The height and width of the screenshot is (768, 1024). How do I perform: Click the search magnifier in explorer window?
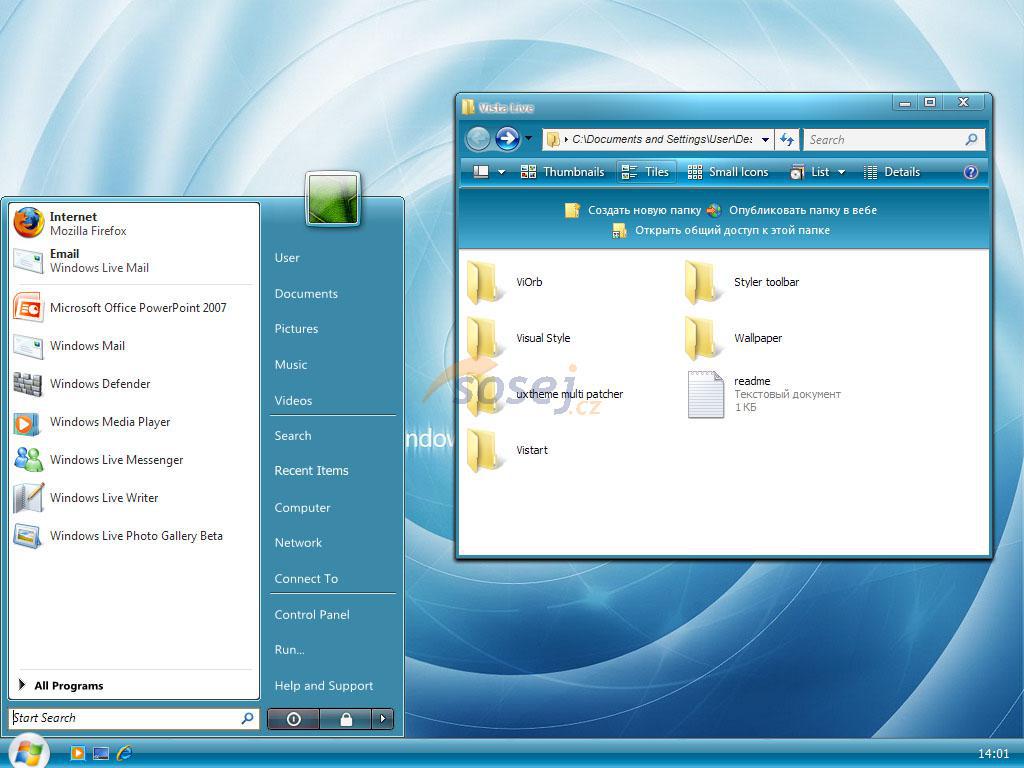click(x=971, y=139)
